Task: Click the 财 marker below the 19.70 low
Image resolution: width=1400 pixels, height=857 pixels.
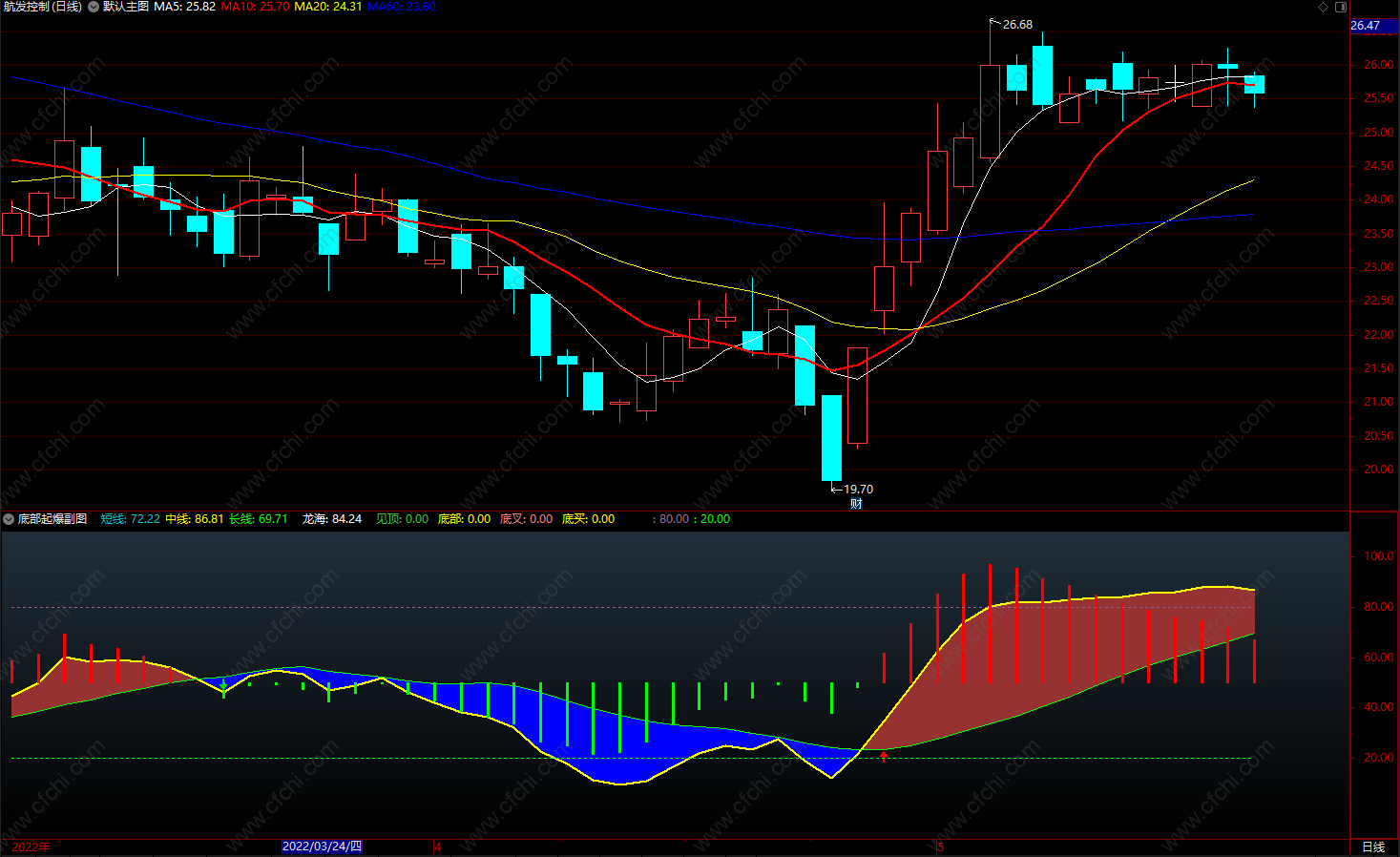Action: [856, 504]
